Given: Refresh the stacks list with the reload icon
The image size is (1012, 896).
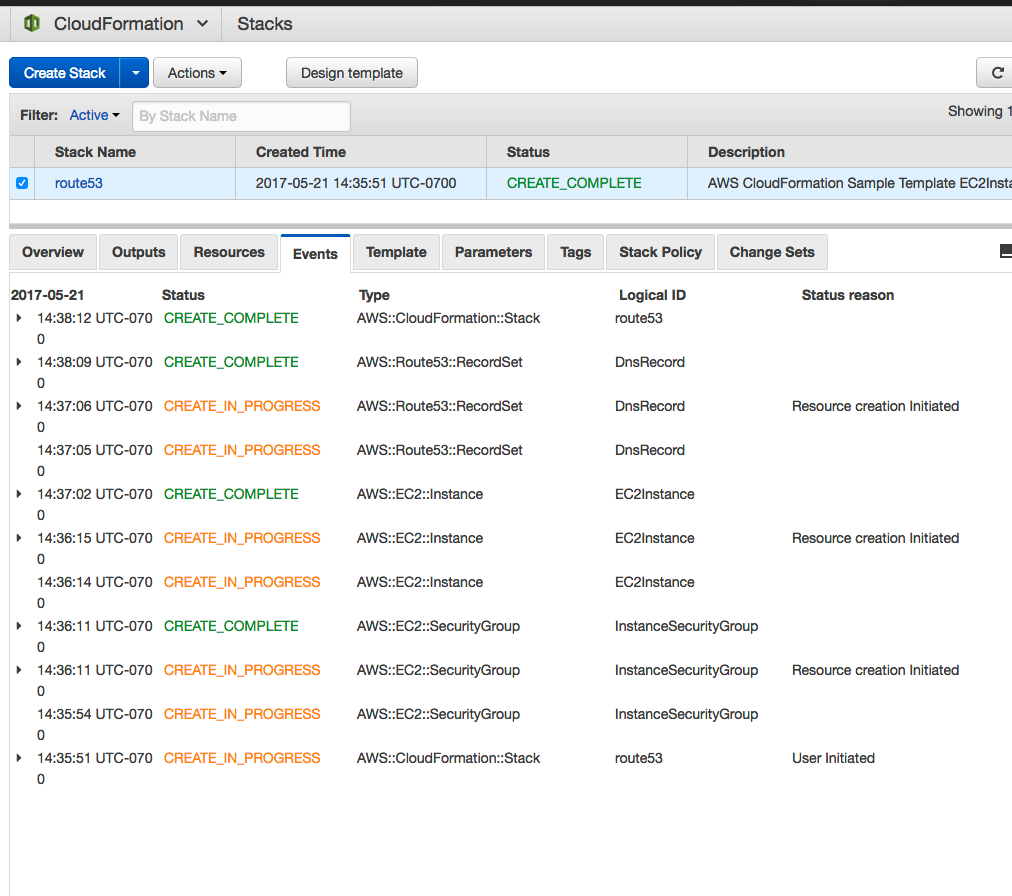Looking at the screenshot, I should [997, 73].
